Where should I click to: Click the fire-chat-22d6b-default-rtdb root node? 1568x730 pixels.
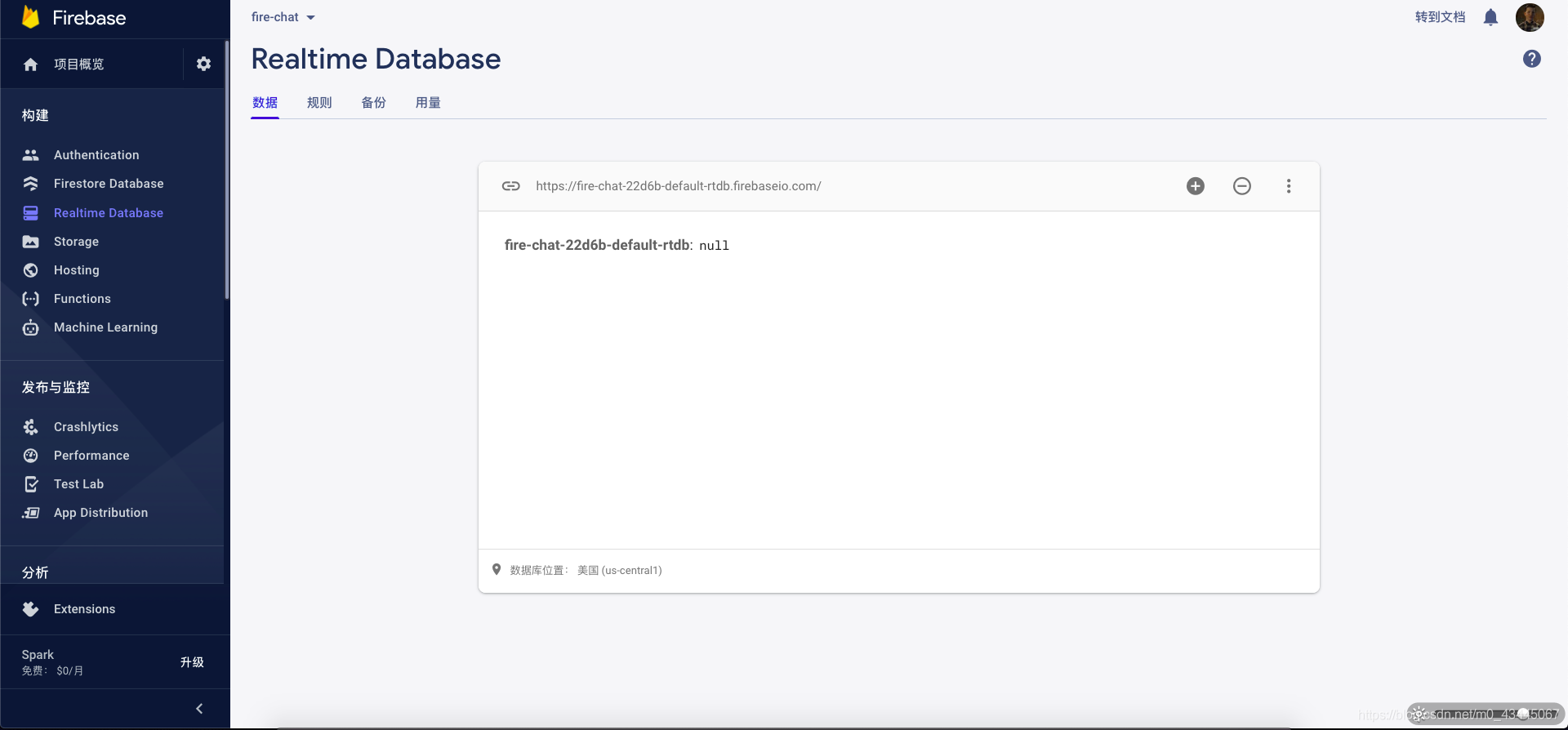(x=597, y=245)
